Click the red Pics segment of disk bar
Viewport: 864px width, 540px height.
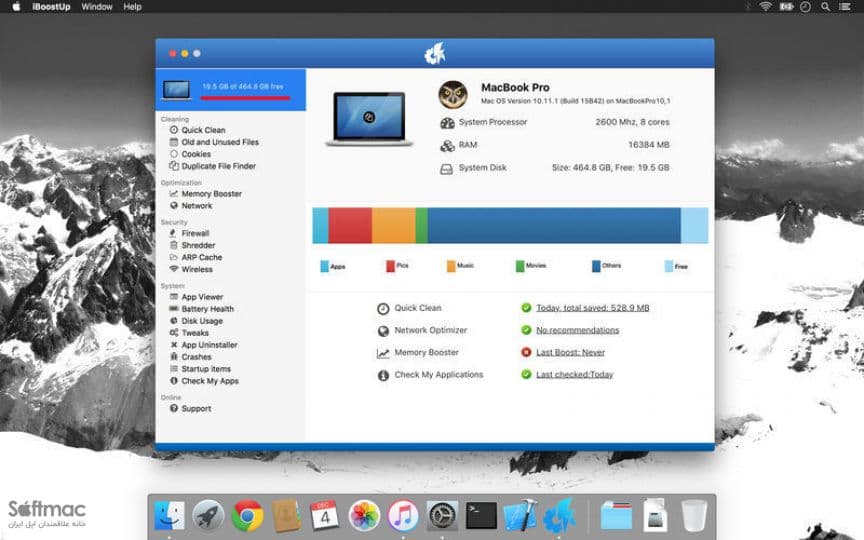click(x=350, y=225)
